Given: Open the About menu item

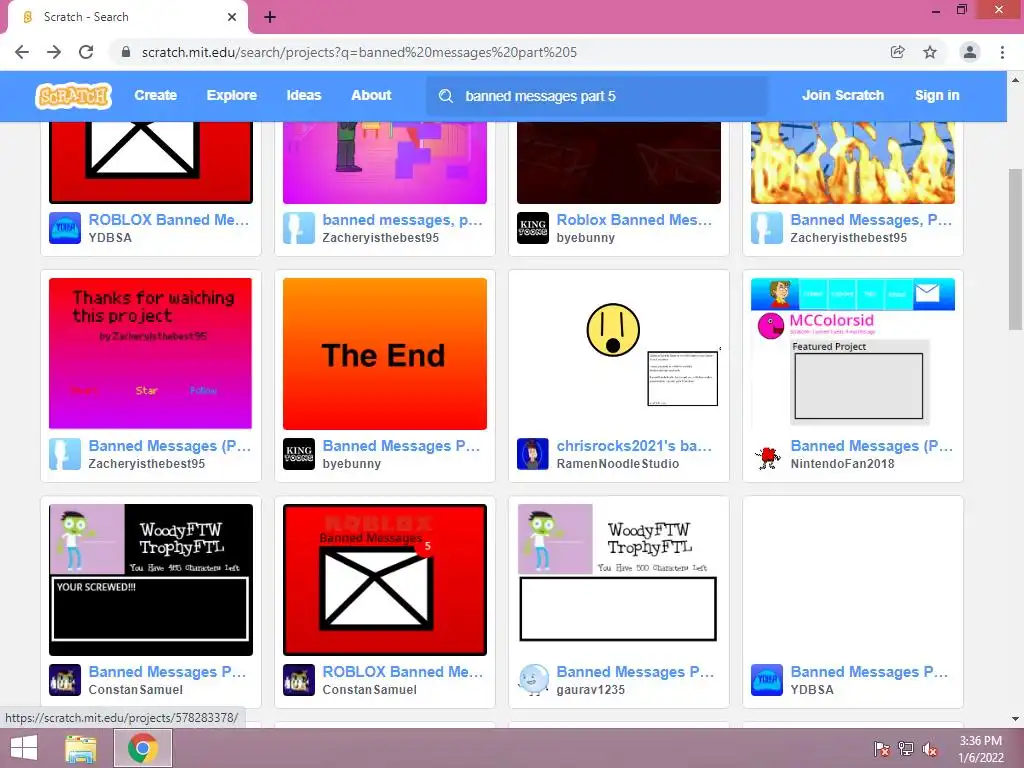Looking at the screenshot, I should click(x=371, y=95).
